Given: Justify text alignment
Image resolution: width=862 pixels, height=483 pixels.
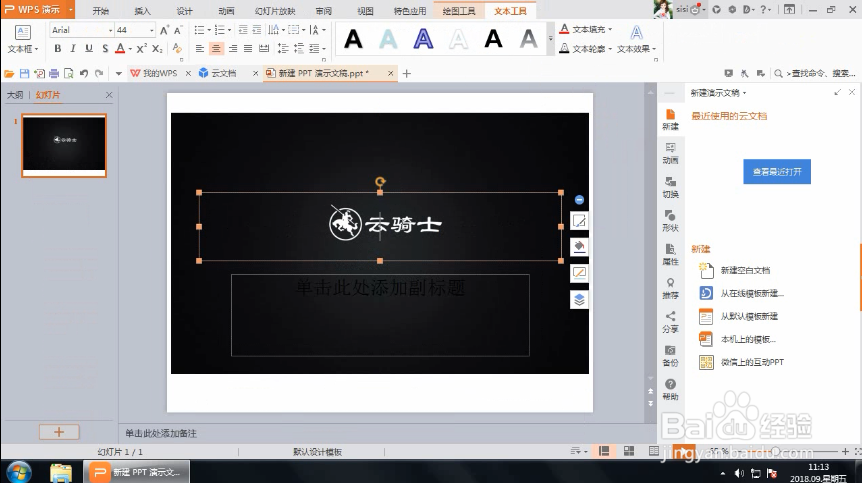Looking at the screenshot, I should click(x=248, y=49).
